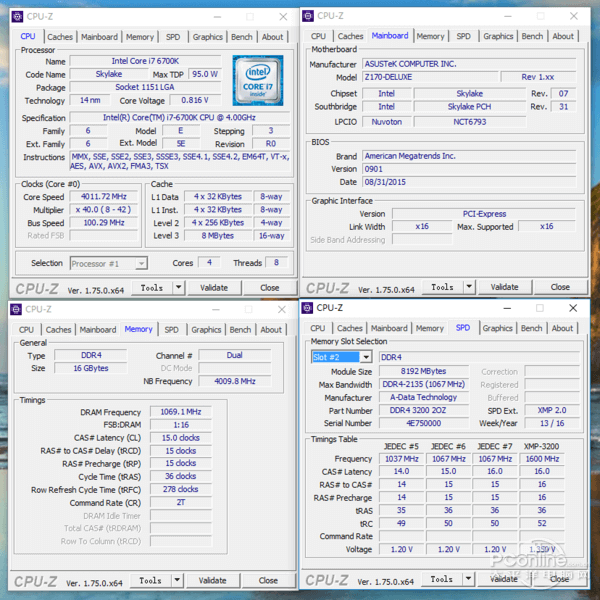Click CPU-Z title bar icon in the CPU-tab window
The height and width of the screenshot is (600, 600).
pos(15,16)
